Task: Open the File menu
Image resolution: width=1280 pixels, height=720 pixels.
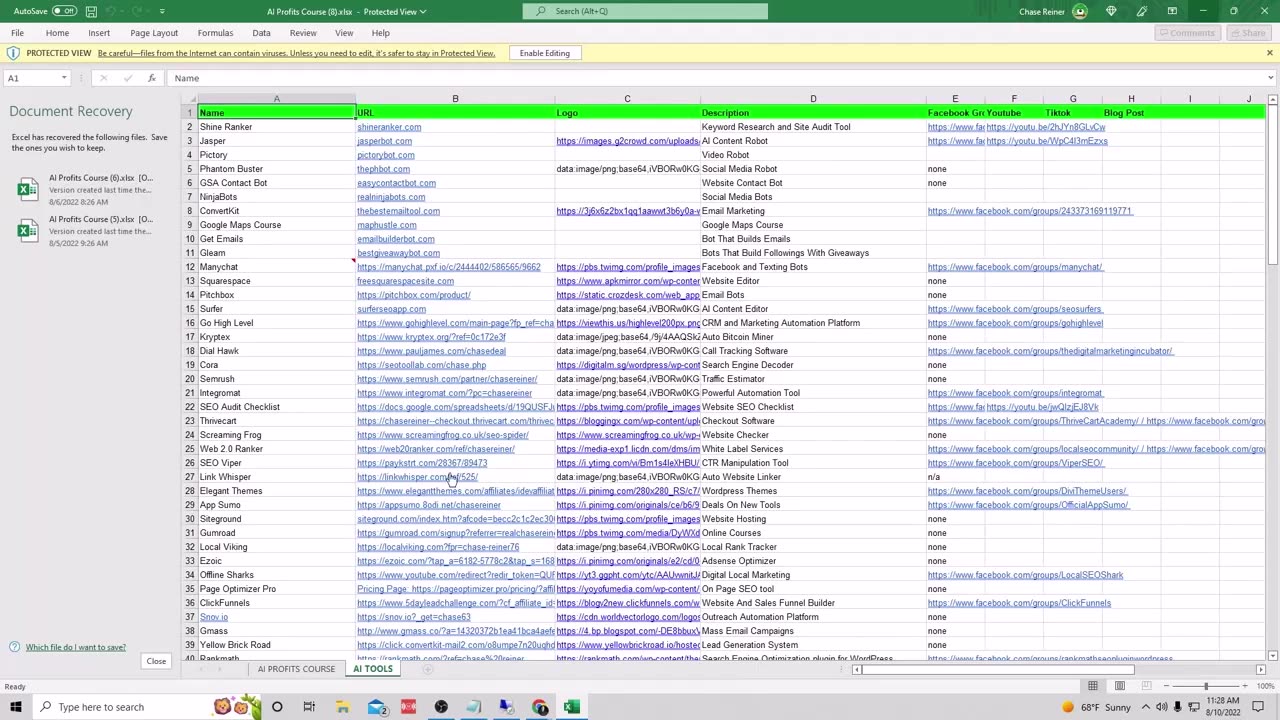Action: (17, 33)
